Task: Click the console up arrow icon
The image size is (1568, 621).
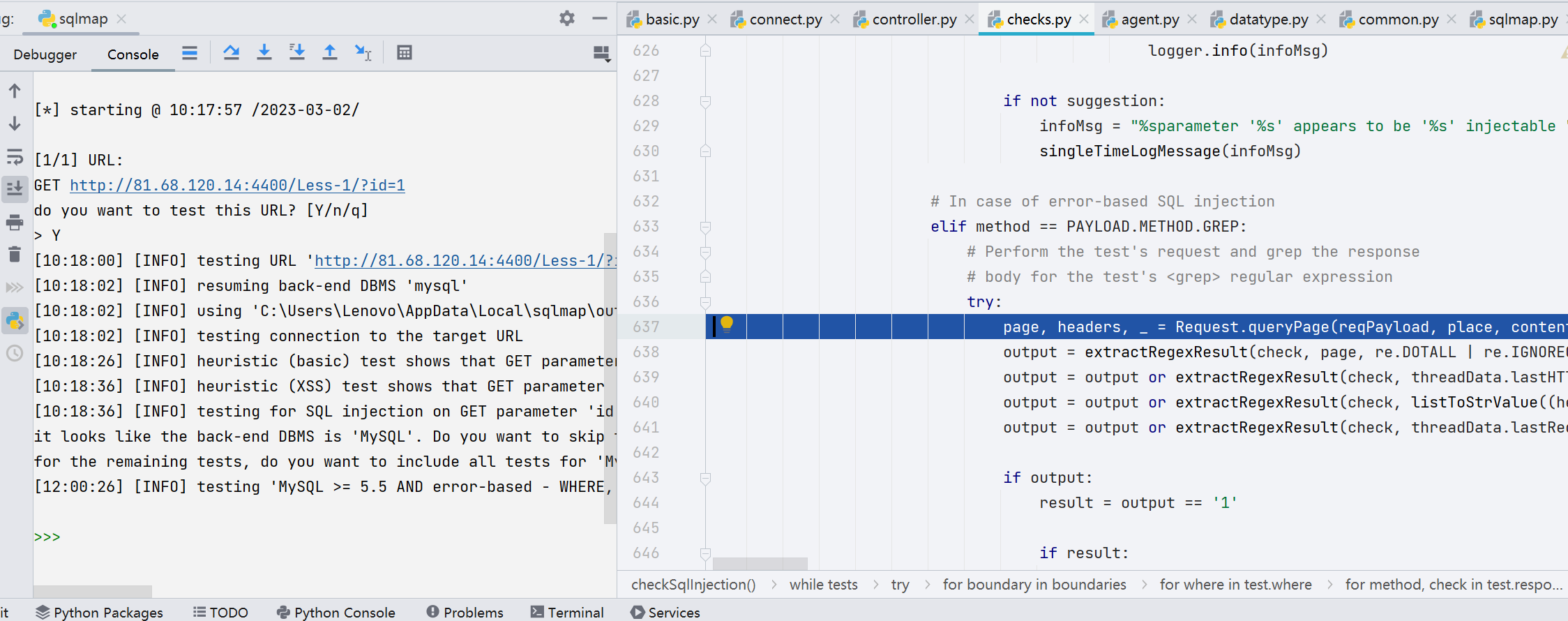Action: click(15, 91)
